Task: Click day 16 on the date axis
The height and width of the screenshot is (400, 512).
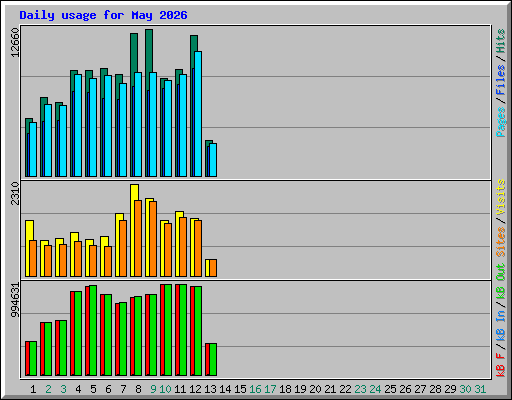Action: pos(255,389)
